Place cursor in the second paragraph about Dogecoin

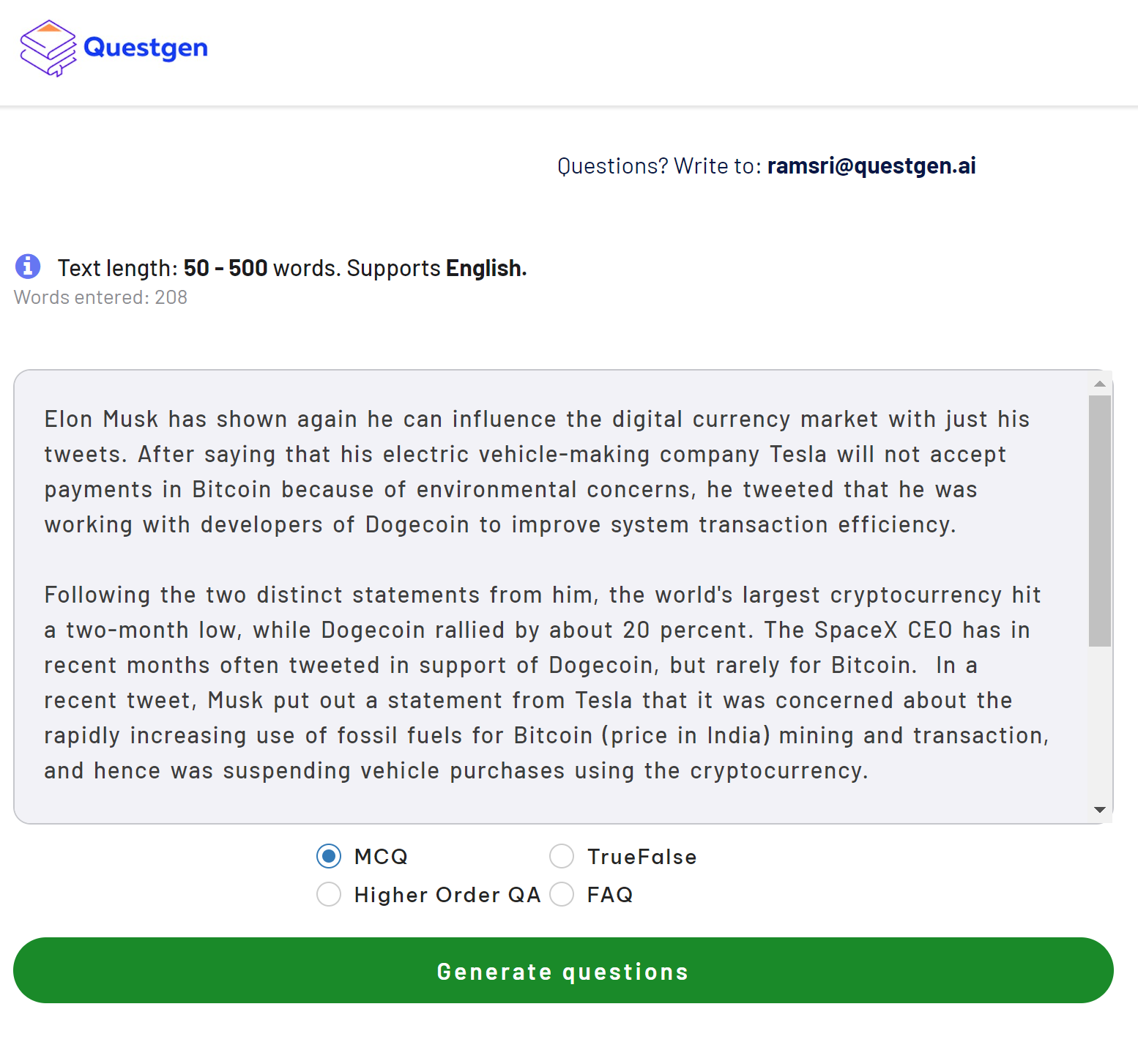tap(546, 682)
